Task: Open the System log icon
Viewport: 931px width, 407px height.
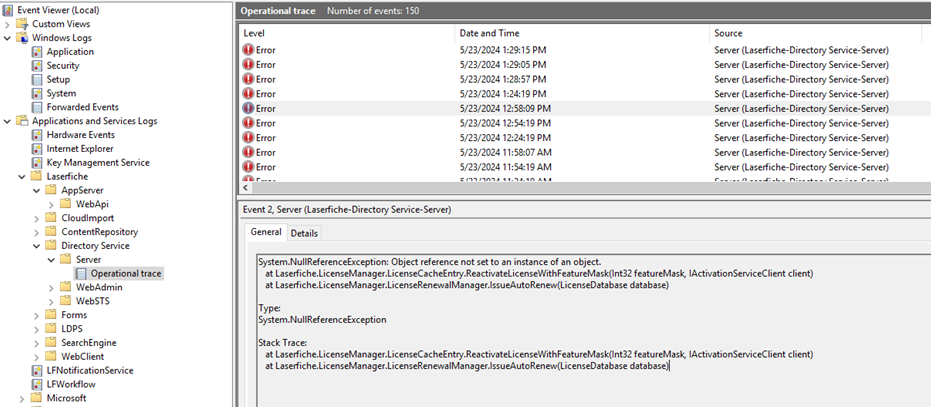Action: pos(37,93)
